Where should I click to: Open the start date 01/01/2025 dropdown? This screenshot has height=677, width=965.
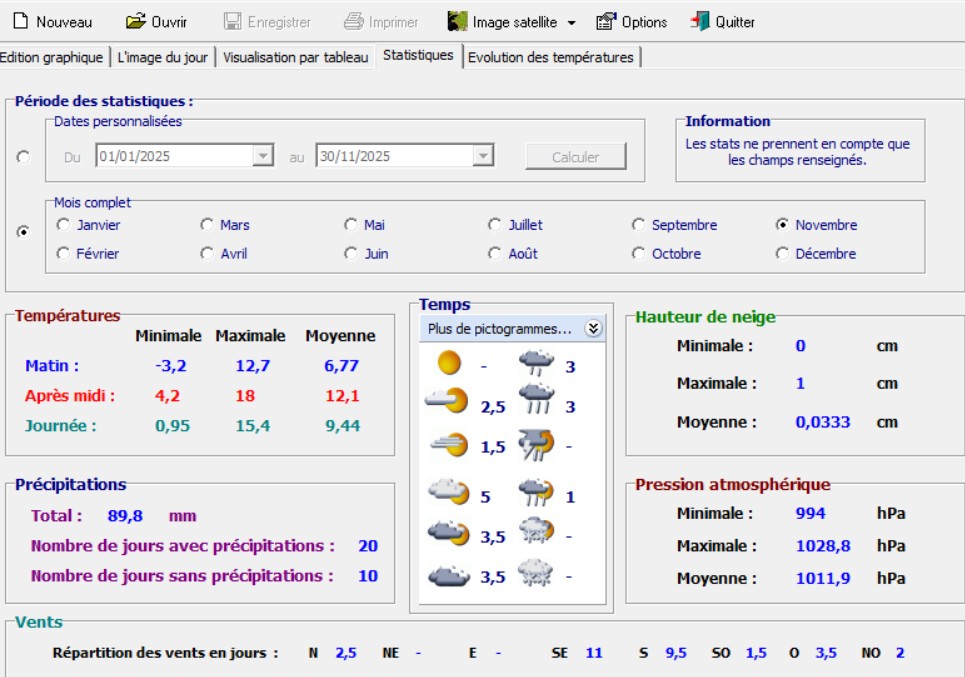[x=263, y=156]
